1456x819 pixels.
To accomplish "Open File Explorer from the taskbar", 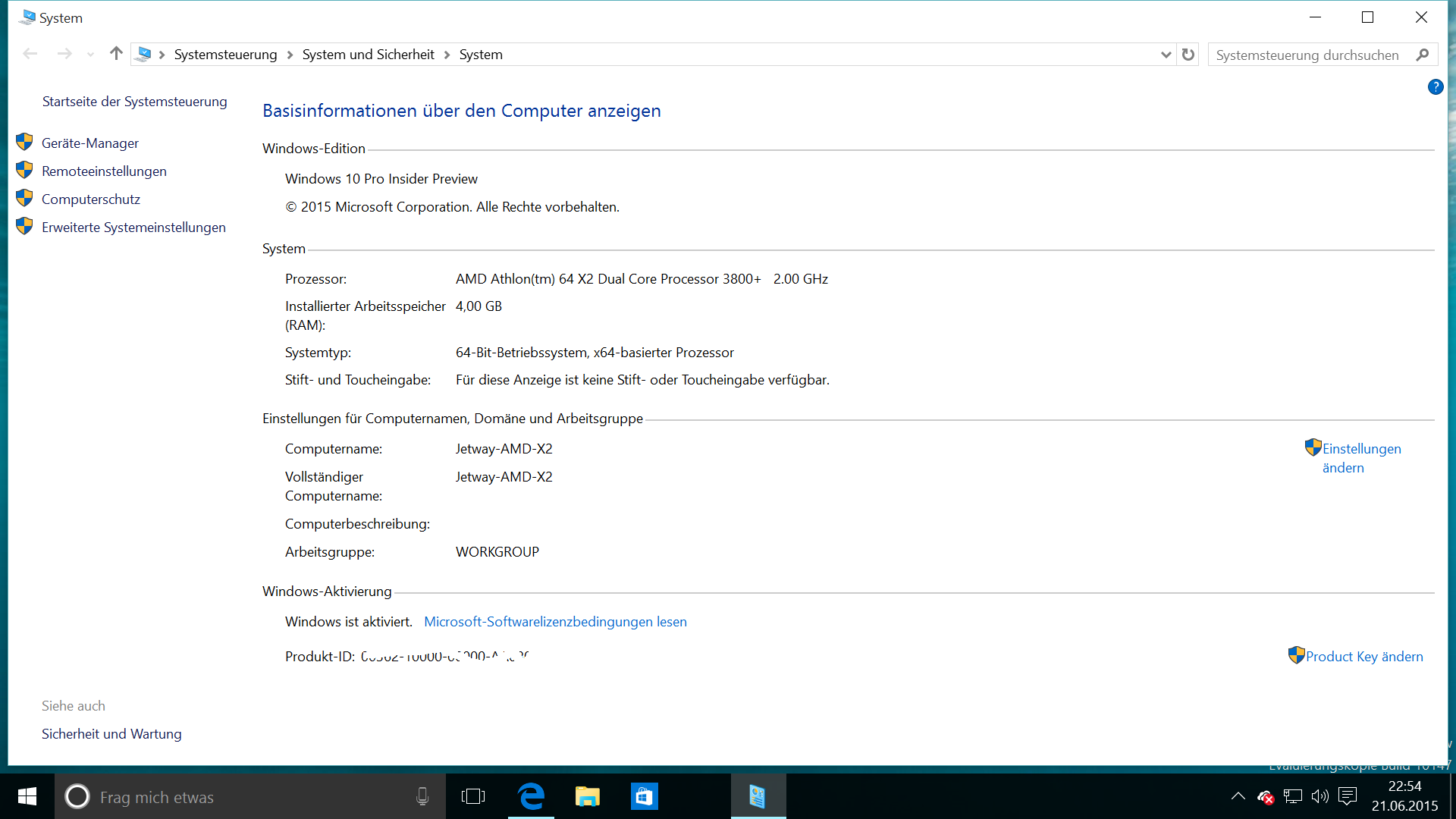I will [x=587, y=796].
